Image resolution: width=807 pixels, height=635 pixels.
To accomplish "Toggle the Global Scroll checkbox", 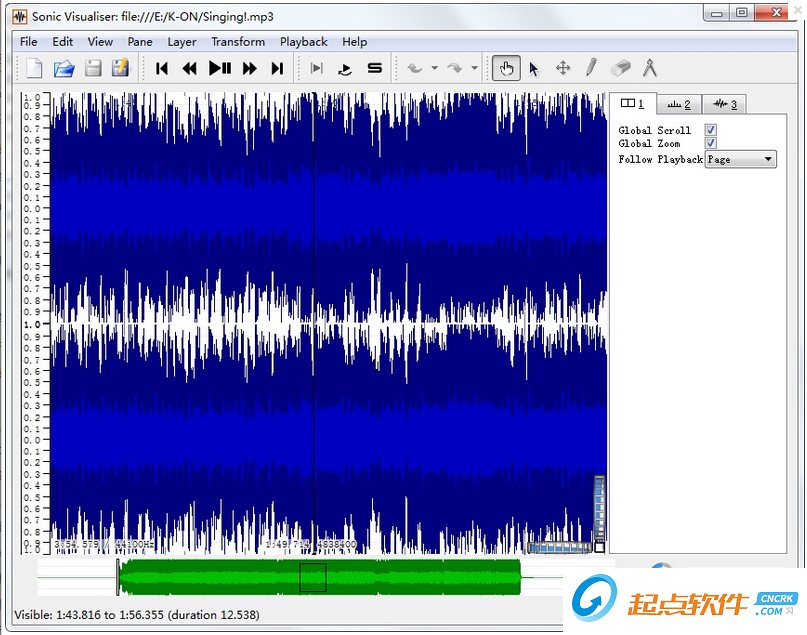I will pyautogui.click(x=710, y=130).
